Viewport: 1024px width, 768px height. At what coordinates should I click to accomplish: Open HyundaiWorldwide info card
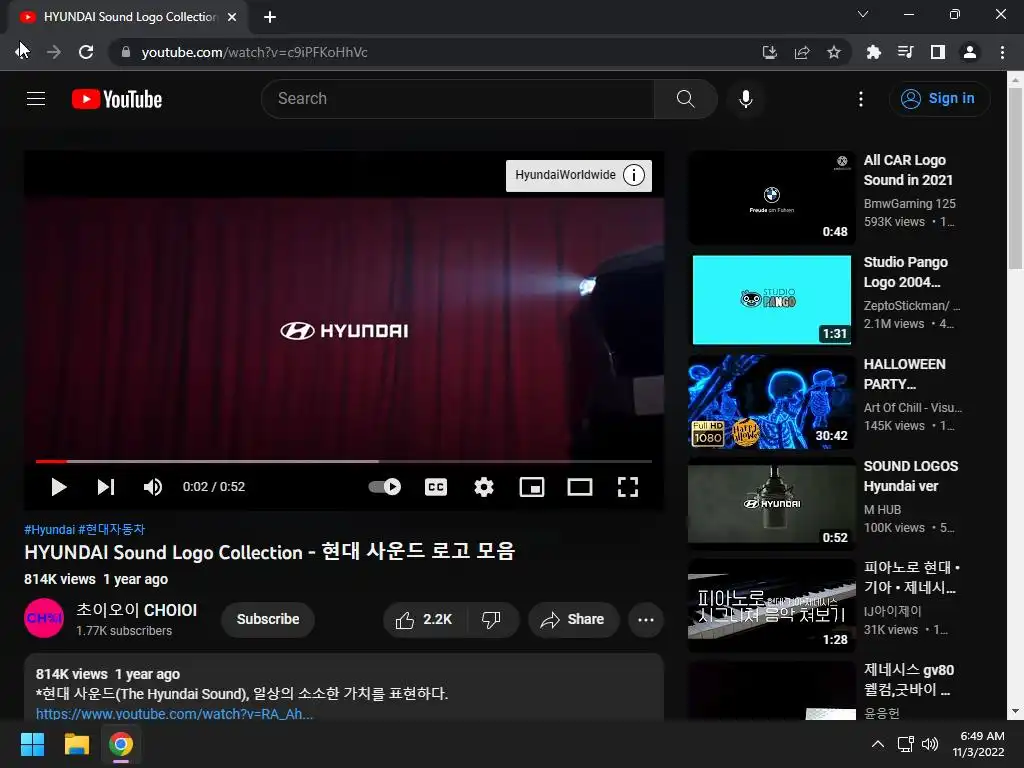click(579, 175)
